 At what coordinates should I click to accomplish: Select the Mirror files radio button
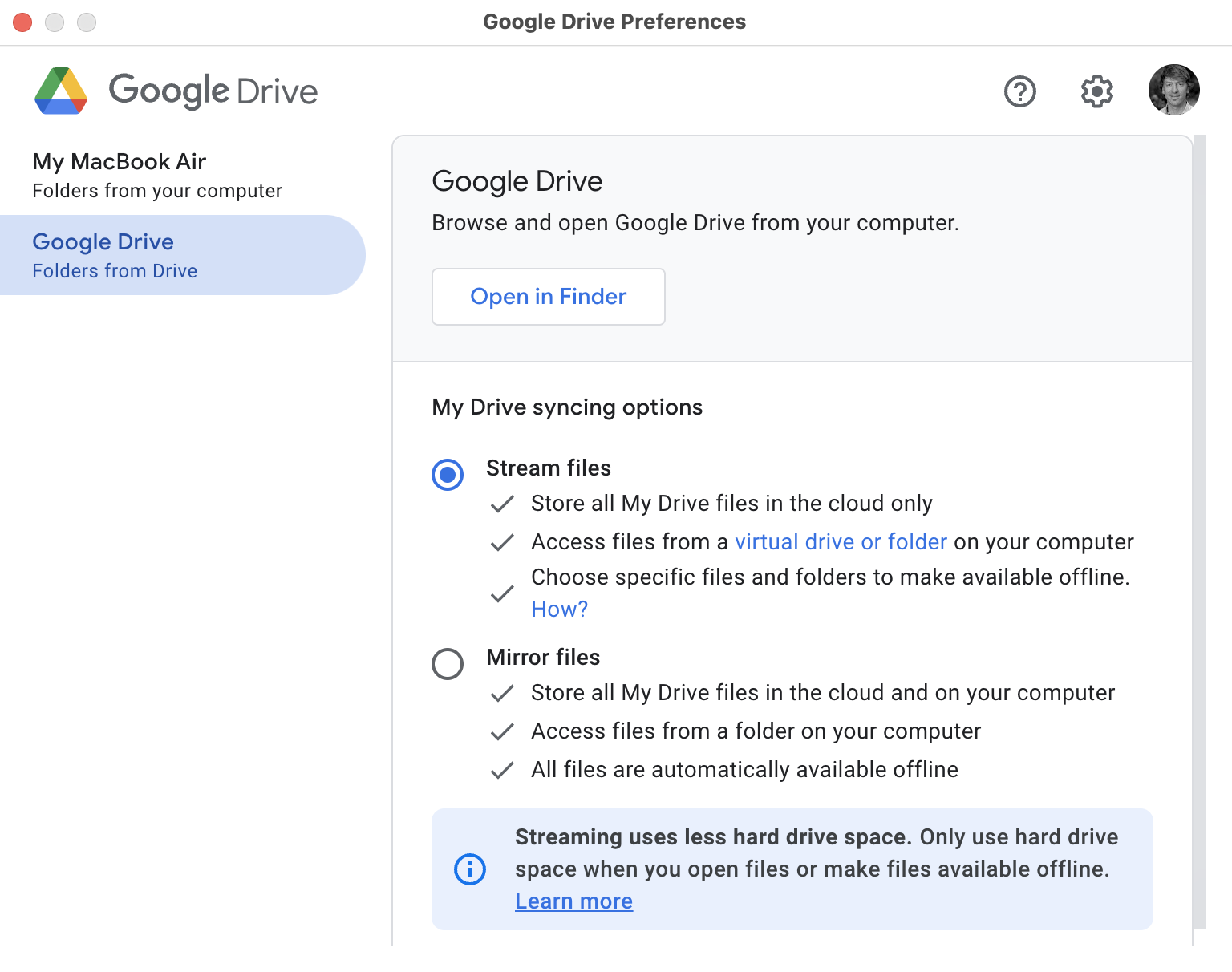(x=448, y=664)
